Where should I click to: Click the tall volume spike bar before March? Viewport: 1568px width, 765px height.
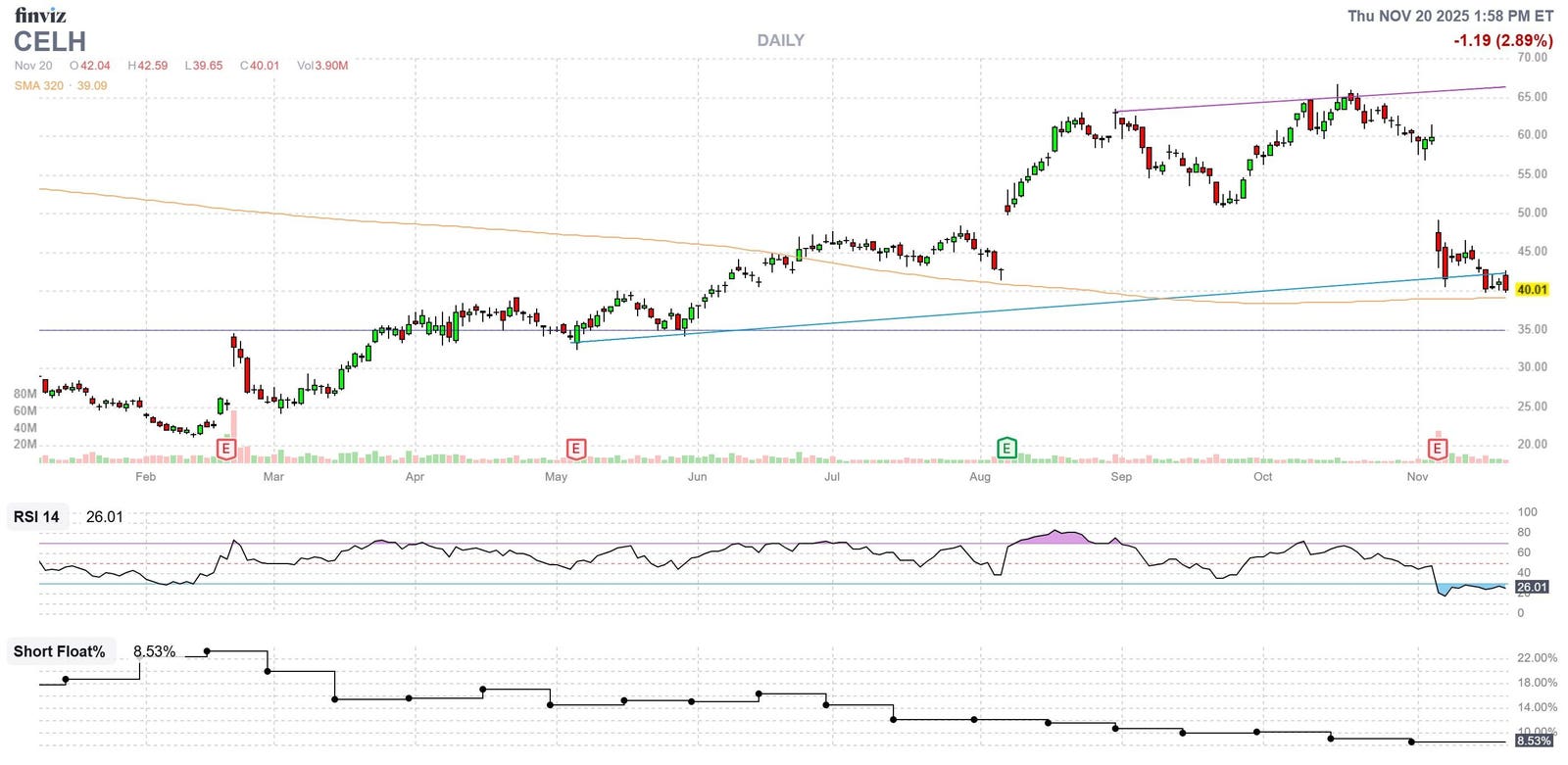click(x=233, y=436)
